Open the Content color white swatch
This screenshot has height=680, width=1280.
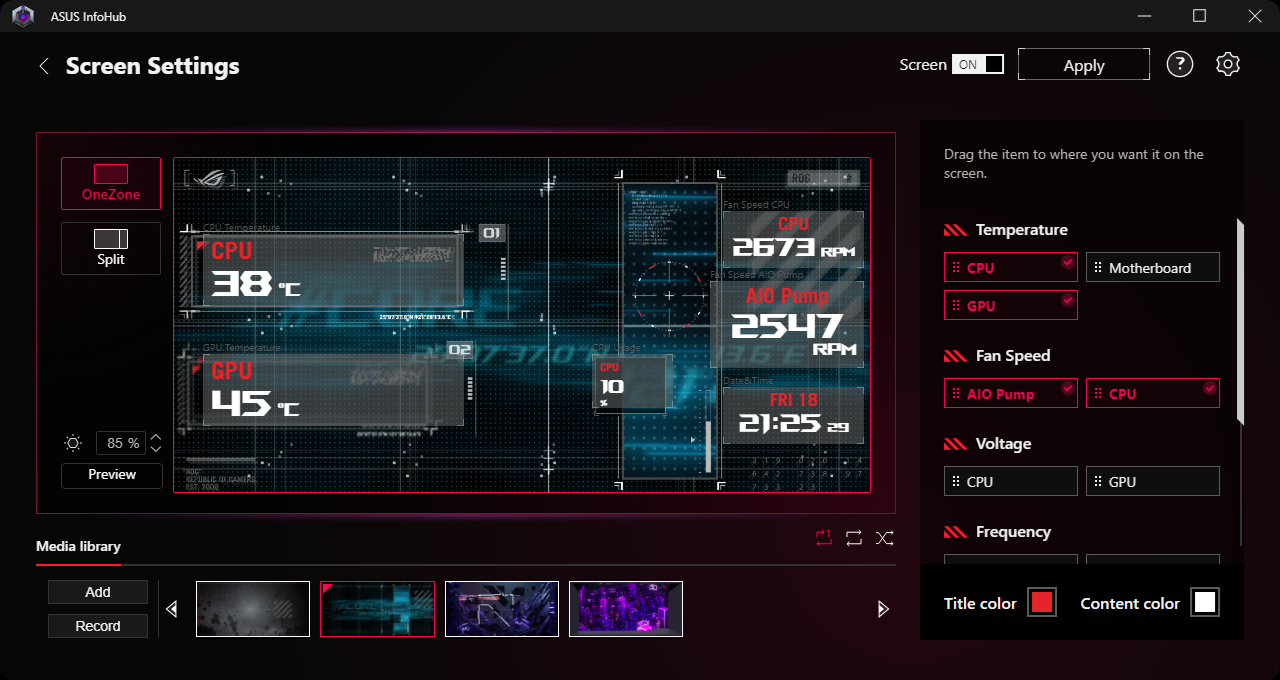pyautogui.click(x=1205, y=602)
